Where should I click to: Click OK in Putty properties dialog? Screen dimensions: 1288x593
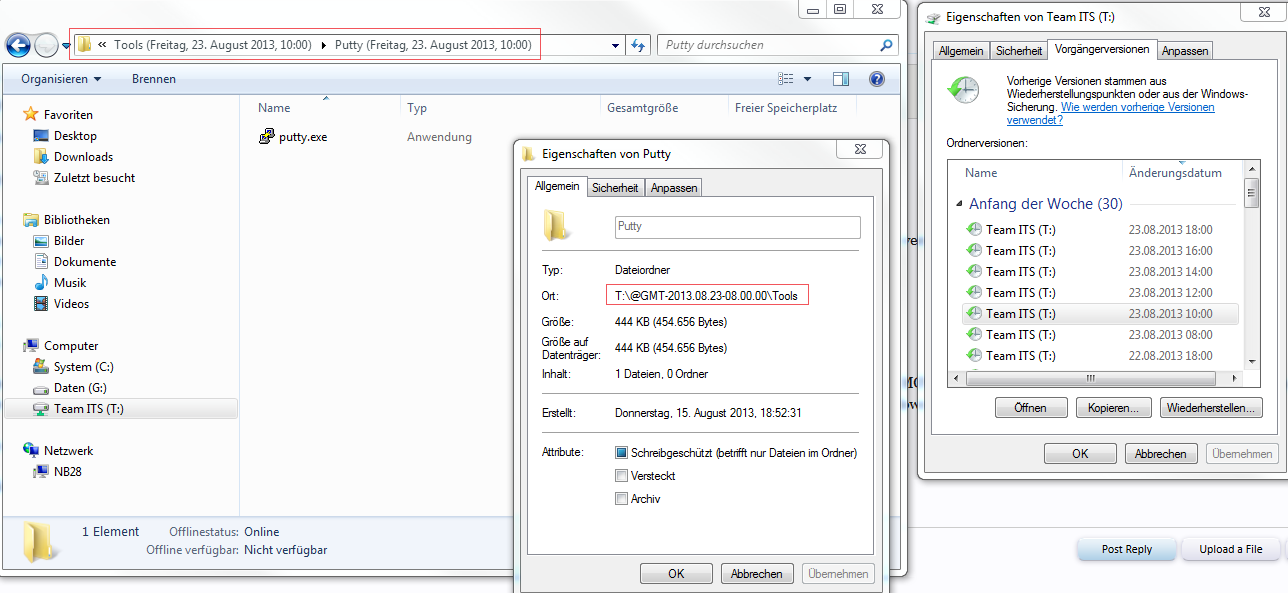tap(676, 574)
